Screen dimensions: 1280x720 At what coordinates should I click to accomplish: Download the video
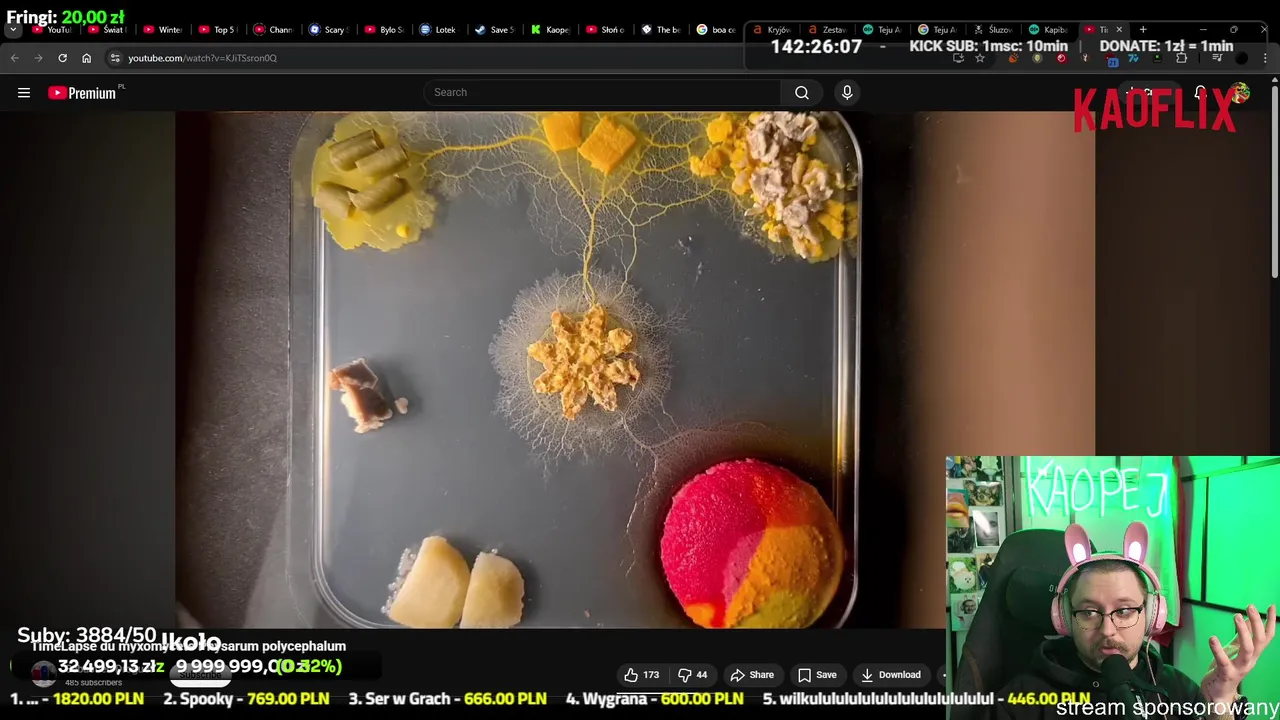(x=890, y=675)
